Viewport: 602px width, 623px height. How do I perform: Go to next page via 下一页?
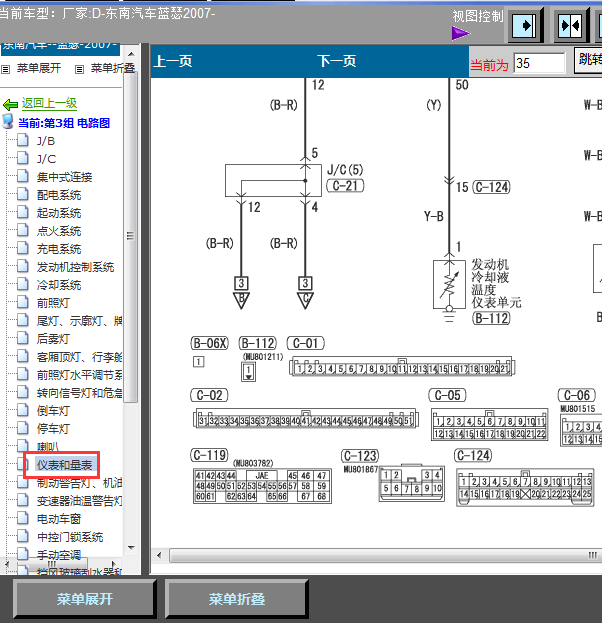pyautogui.click(x=337, y=62)
